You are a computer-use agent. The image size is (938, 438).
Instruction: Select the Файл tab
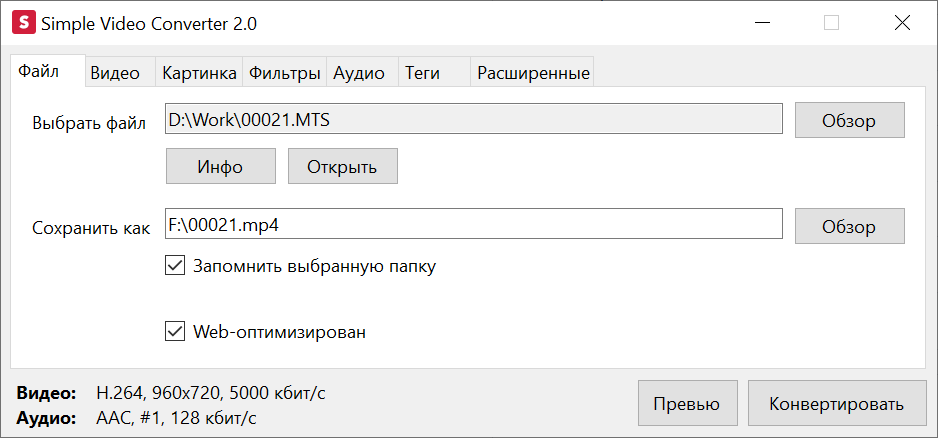(48, 71)
